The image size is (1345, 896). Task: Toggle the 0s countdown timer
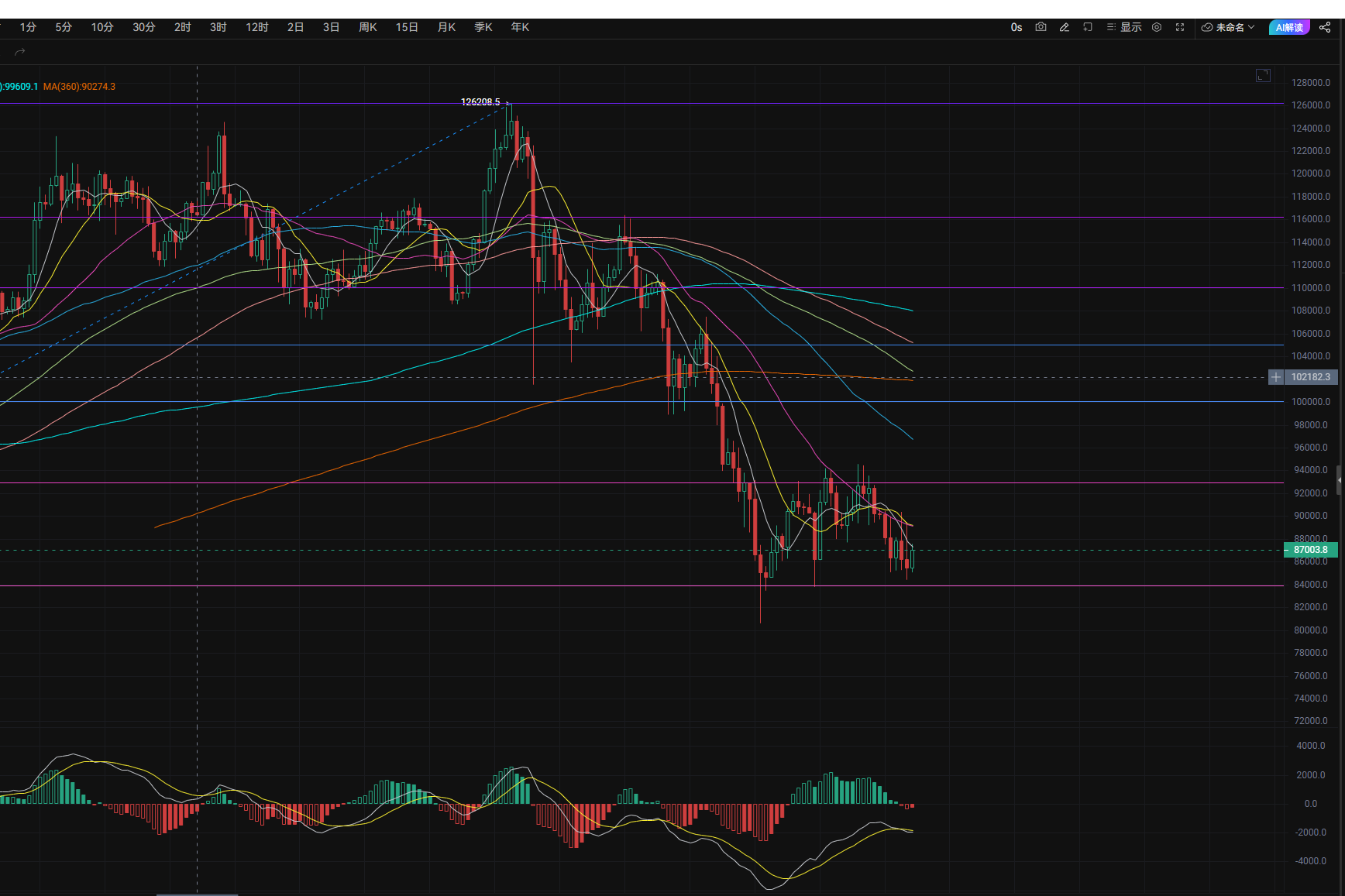click(x=1016, y=27)
